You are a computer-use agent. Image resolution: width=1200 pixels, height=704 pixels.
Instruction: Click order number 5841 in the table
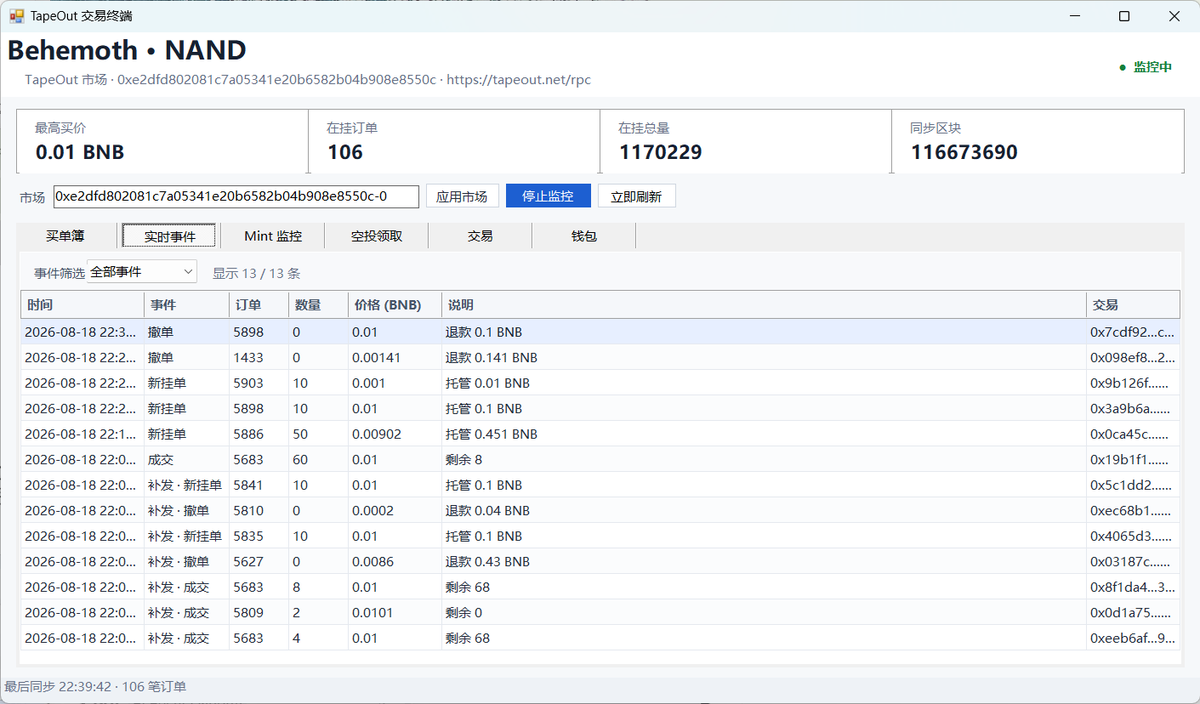point(259,485)
